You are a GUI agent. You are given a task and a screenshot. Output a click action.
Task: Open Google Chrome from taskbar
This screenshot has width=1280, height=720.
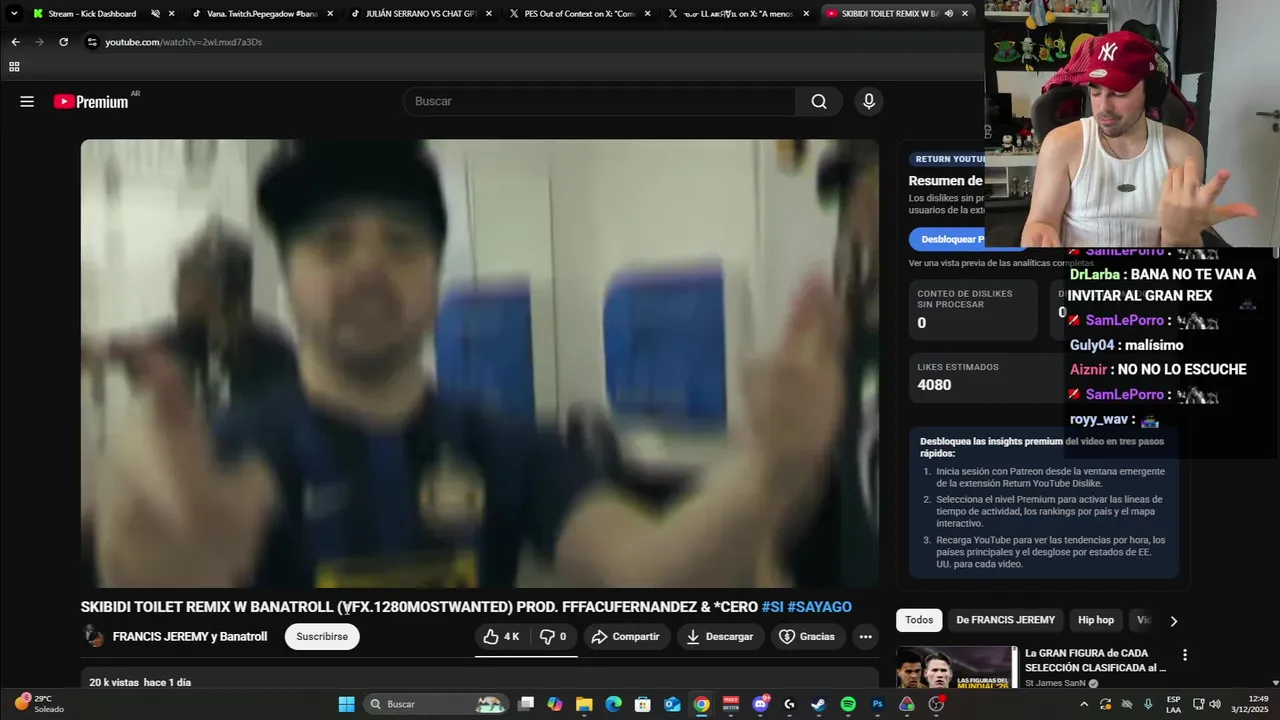702,704
